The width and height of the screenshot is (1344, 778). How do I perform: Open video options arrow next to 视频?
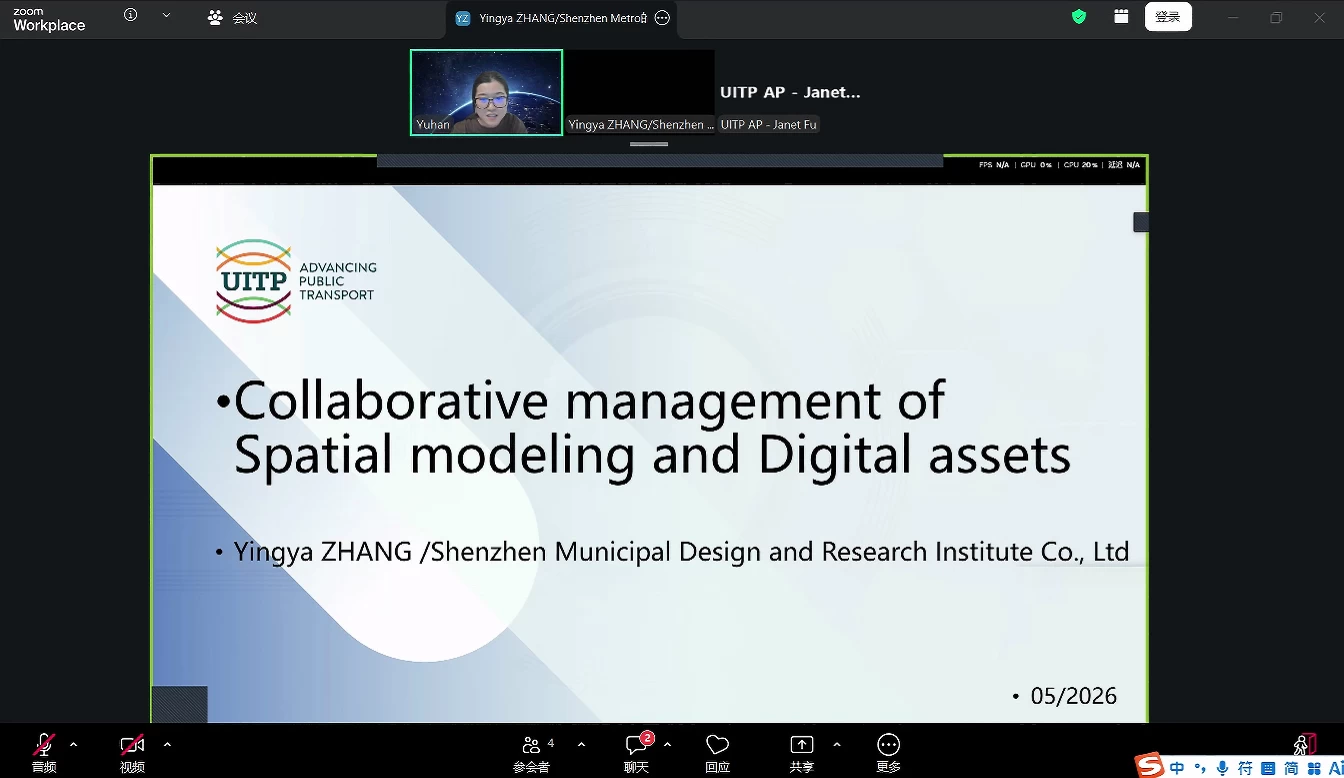tap(167, 744)
